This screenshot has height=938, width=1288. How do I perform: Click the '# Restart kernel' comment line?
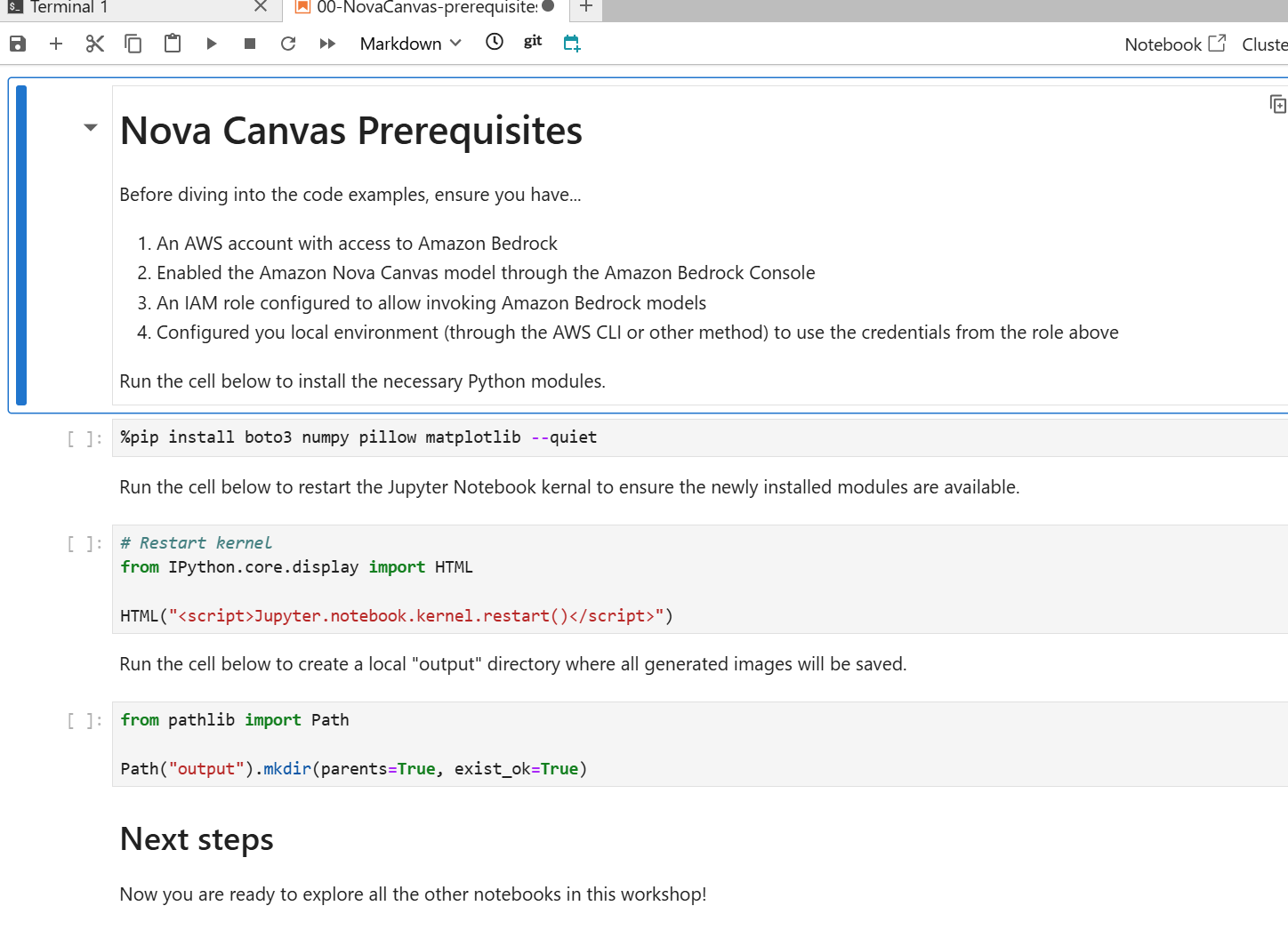[197, 543]
